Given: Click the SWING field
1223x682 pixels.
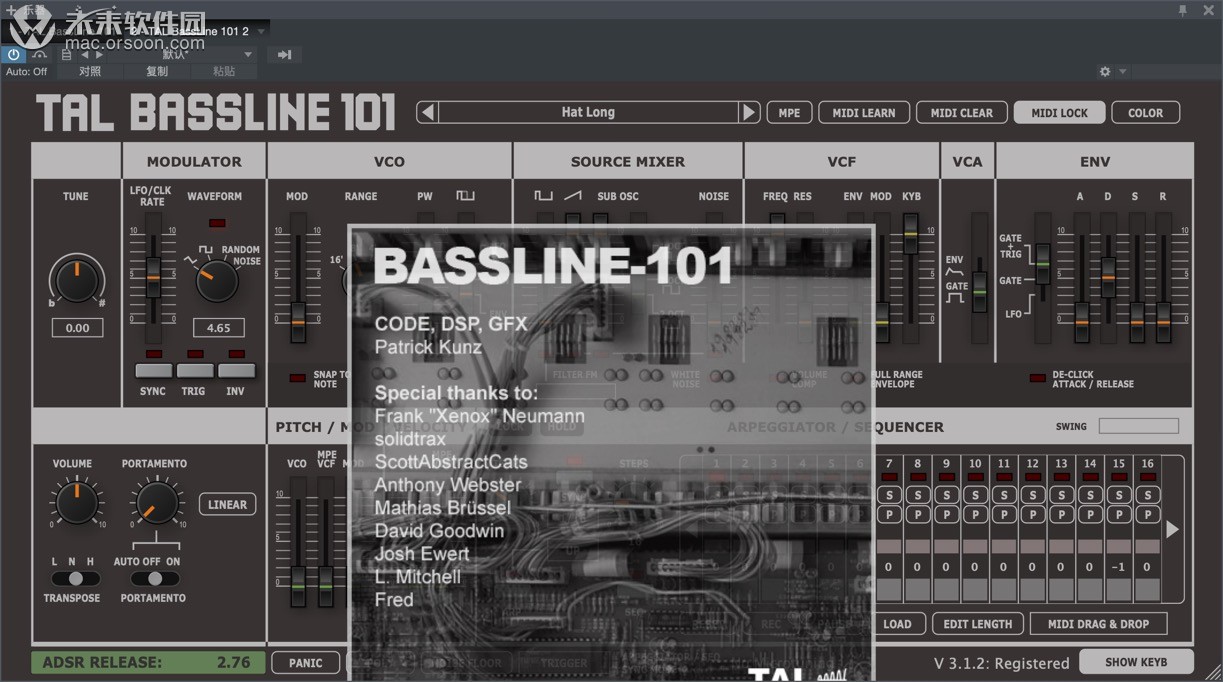Looking at the screenshot, I should [x=1138, y=426].
